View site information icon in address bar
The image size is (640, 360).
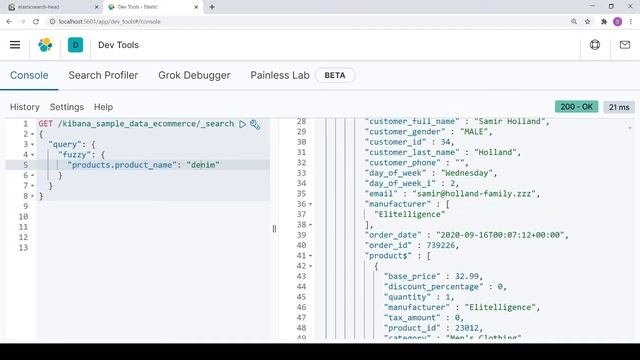pyautogui.click(x=52, y=22)
